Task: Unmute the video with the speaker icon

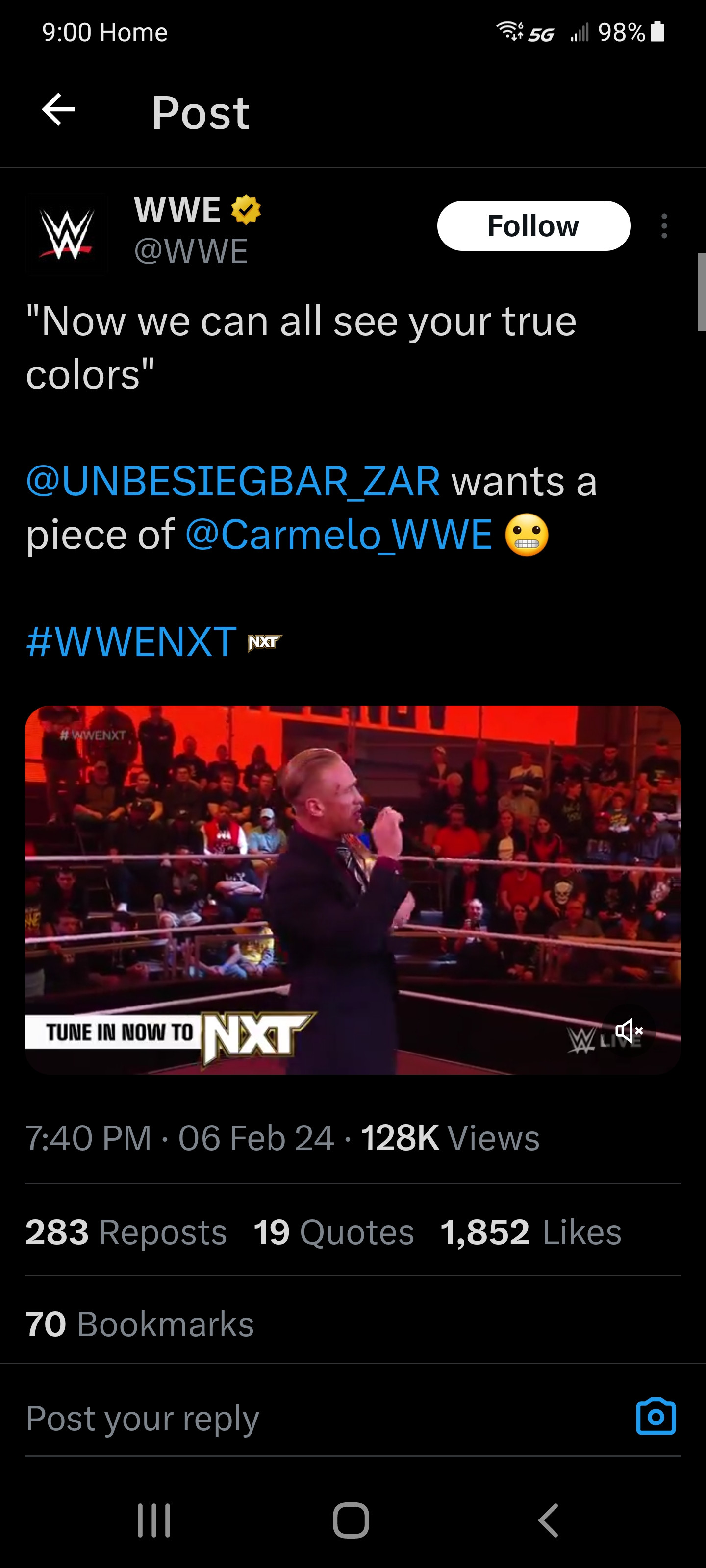Action: [x=629, y=1030]
